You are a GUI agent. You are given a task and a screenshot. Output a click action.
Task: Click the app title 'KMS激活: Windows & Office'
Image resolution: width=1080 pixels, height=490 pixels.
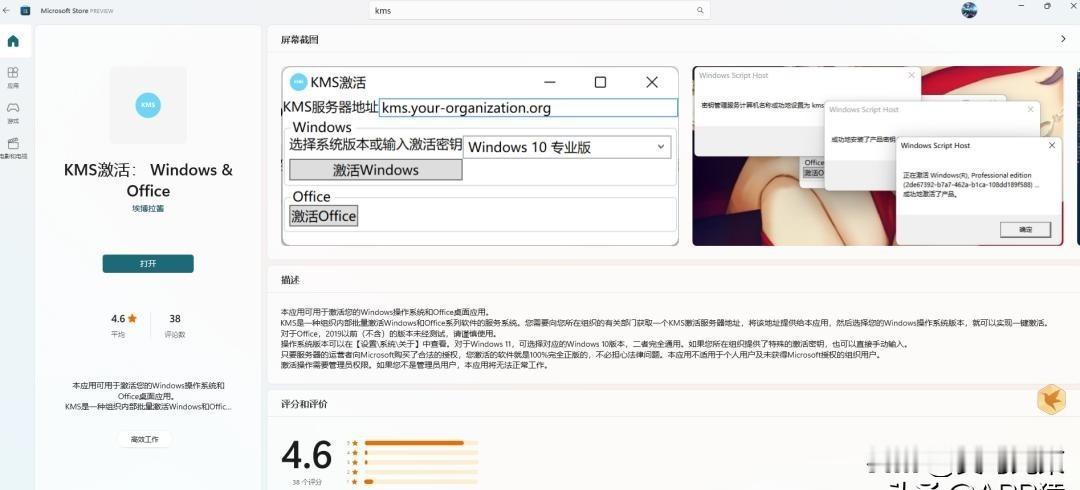click(148, 180)
